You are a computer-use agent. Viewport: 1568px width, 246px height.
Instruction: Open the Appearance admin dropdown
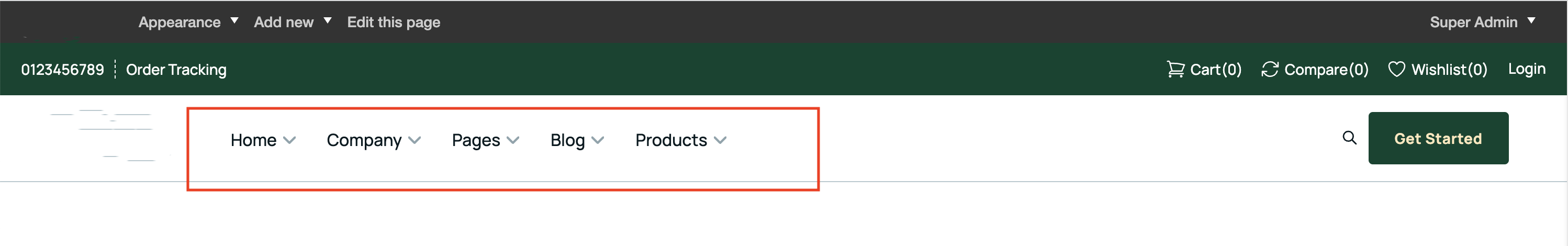(187, 22)
